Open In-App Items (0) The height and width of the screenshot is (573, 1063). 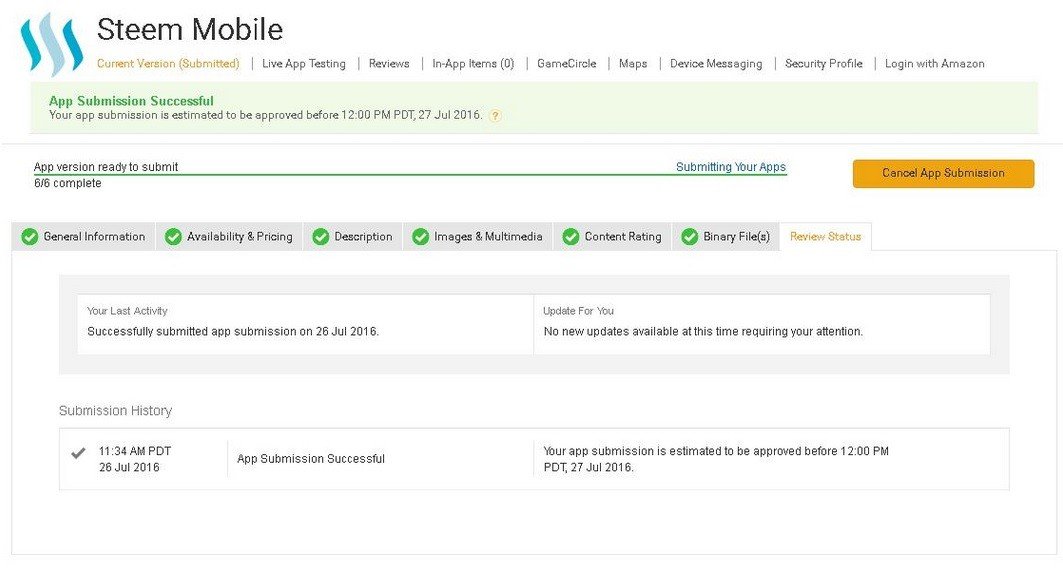tap(473, 64)
